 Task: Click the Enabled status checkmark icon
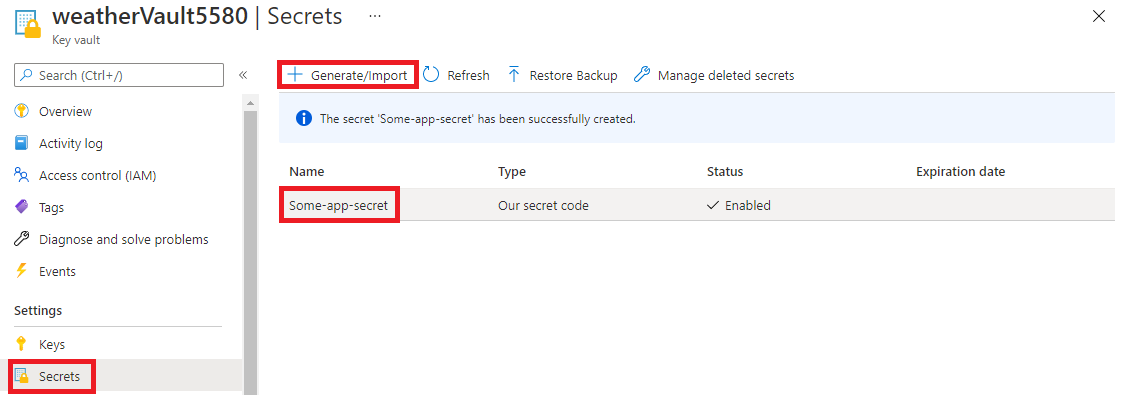(x=713, y=205)
